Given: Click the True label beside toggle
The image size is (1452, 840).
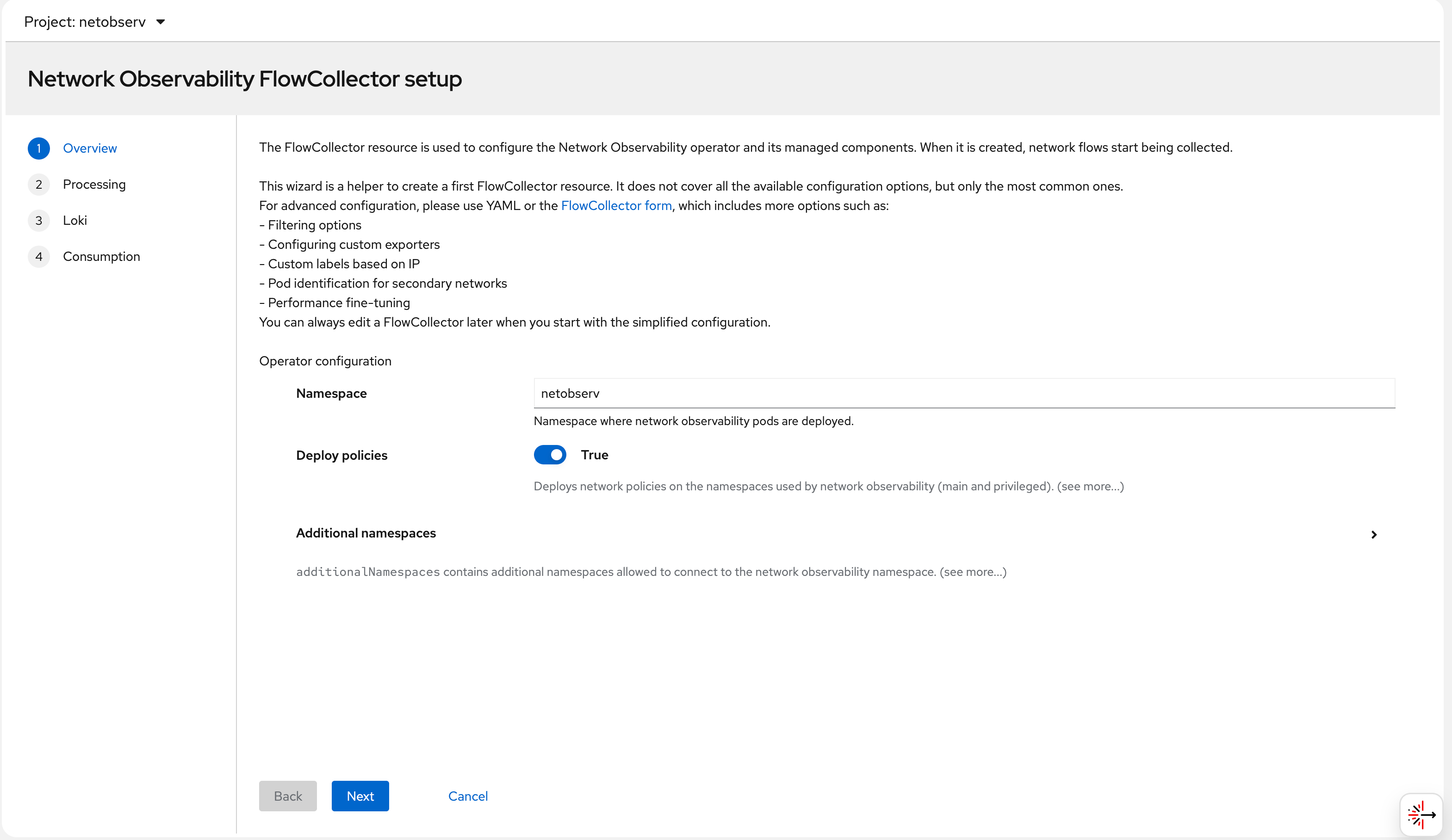Looking at the screenshot, I should (x=594, y=455).
